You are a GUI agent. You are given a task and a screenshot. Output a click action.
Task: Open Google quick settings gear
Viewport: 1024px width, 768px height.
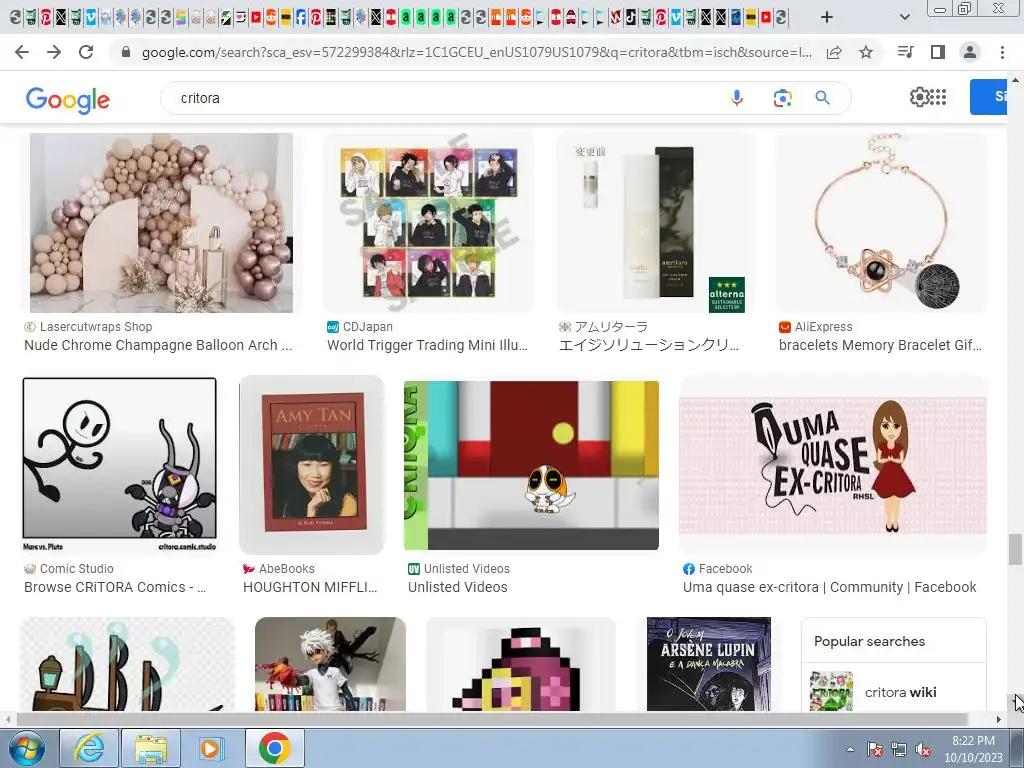pyautogui.click(x=919, y=97)
